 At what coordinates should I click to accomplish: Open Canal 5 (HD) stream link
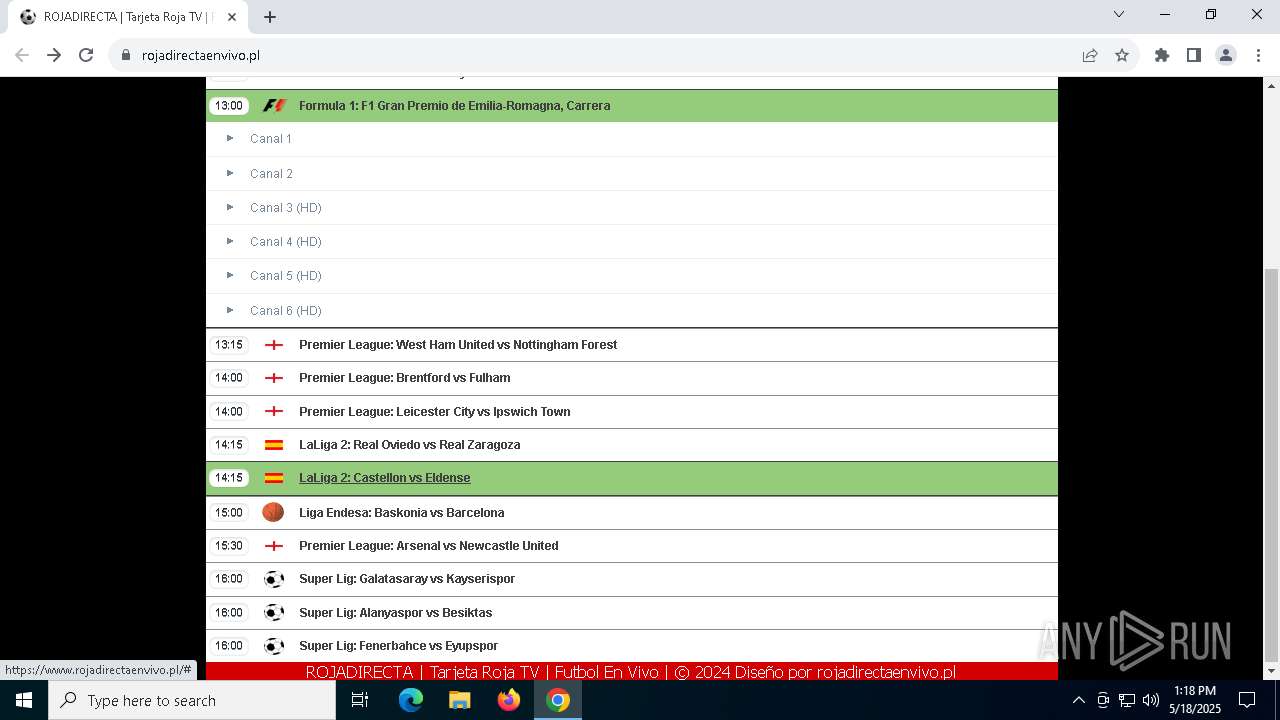point(286,275)
